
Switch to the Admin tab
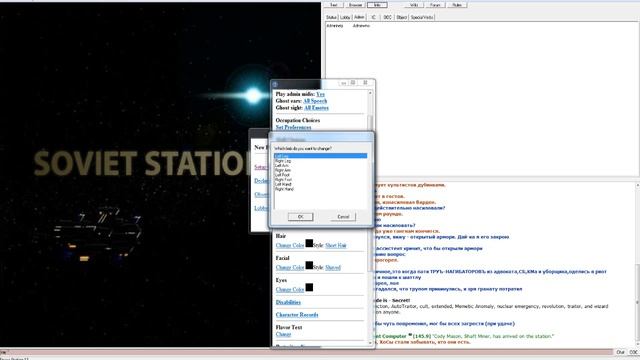click(x=359, y=17)
